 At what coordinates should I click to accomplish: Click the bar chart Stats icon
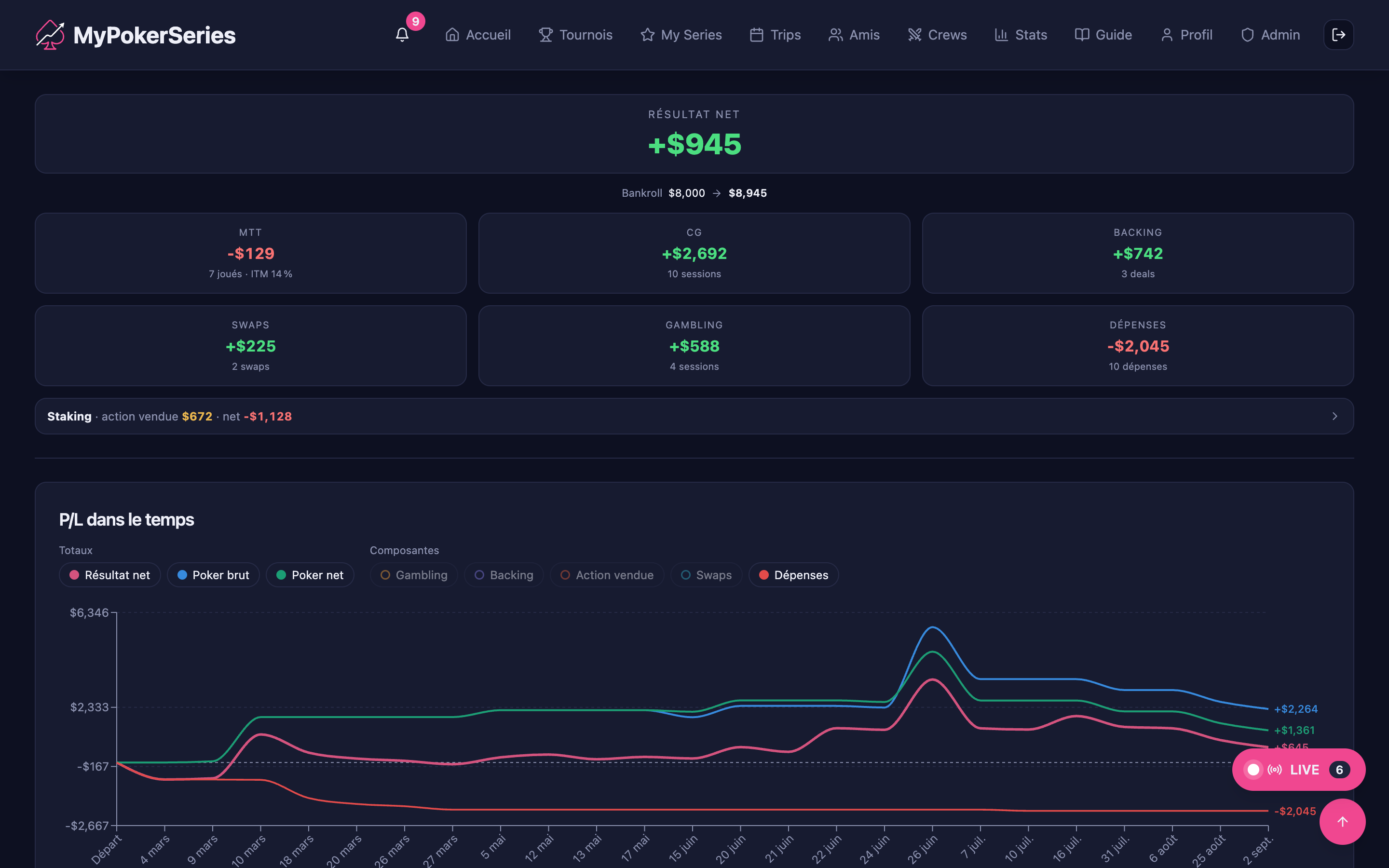1001,35
